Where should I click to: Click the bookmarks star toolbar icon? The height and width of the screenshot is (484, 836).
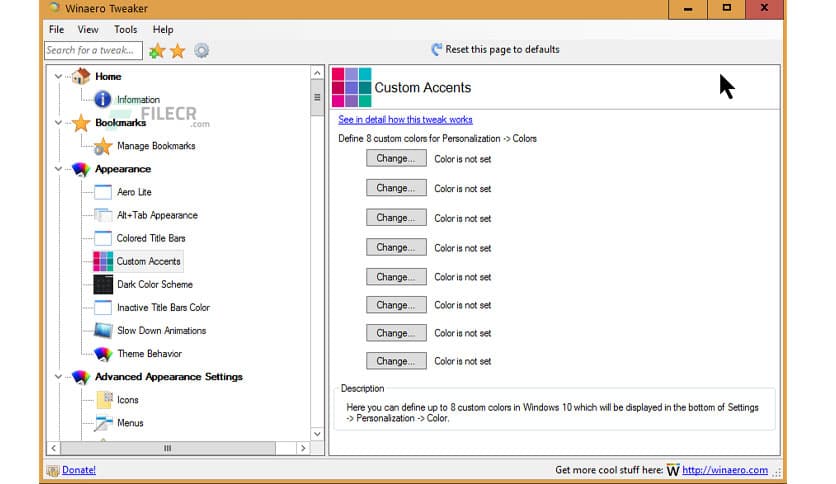pyautogui.click(x=178, y=51)
